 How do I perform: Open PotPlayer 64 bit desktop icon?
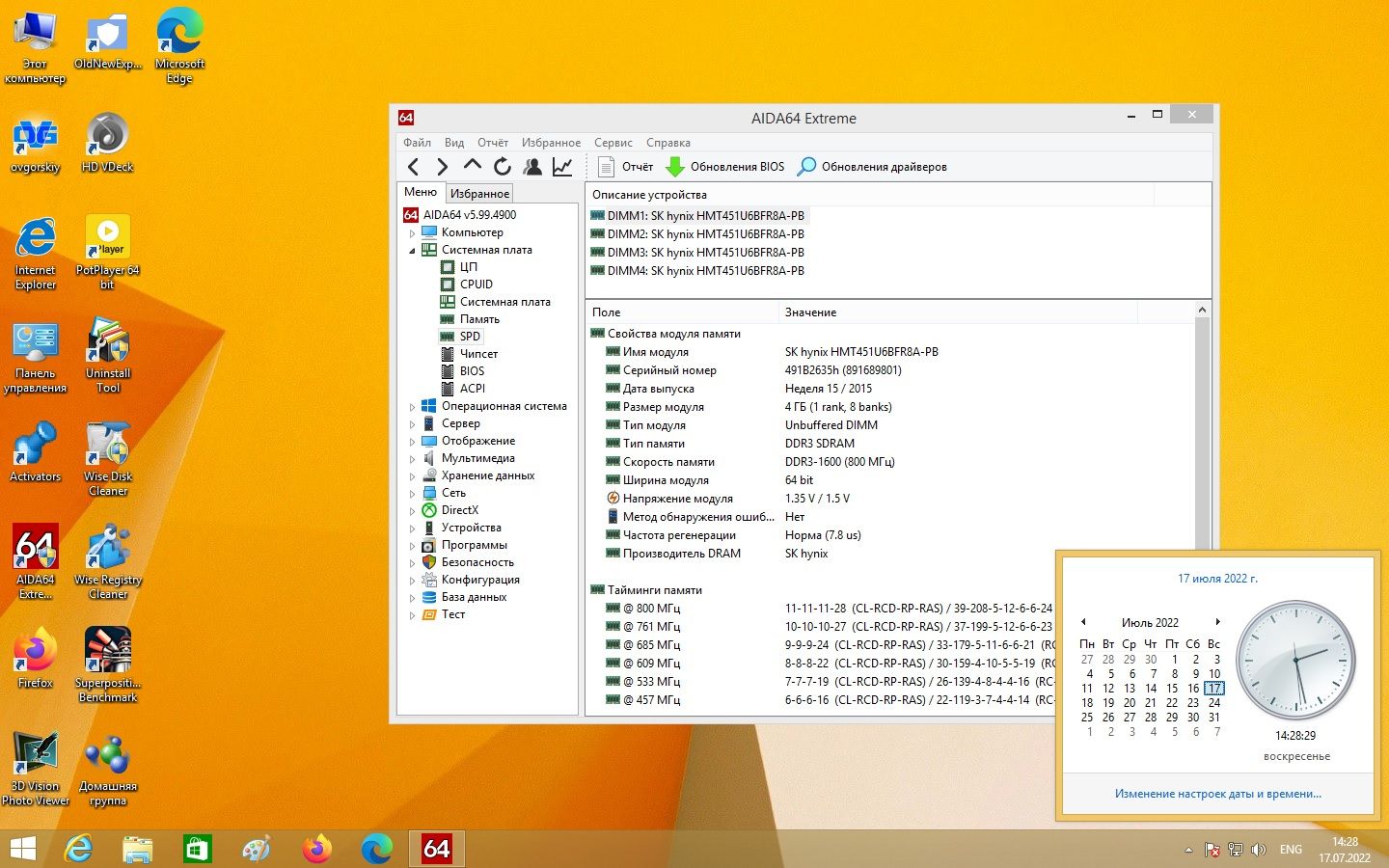click(107, 252)
